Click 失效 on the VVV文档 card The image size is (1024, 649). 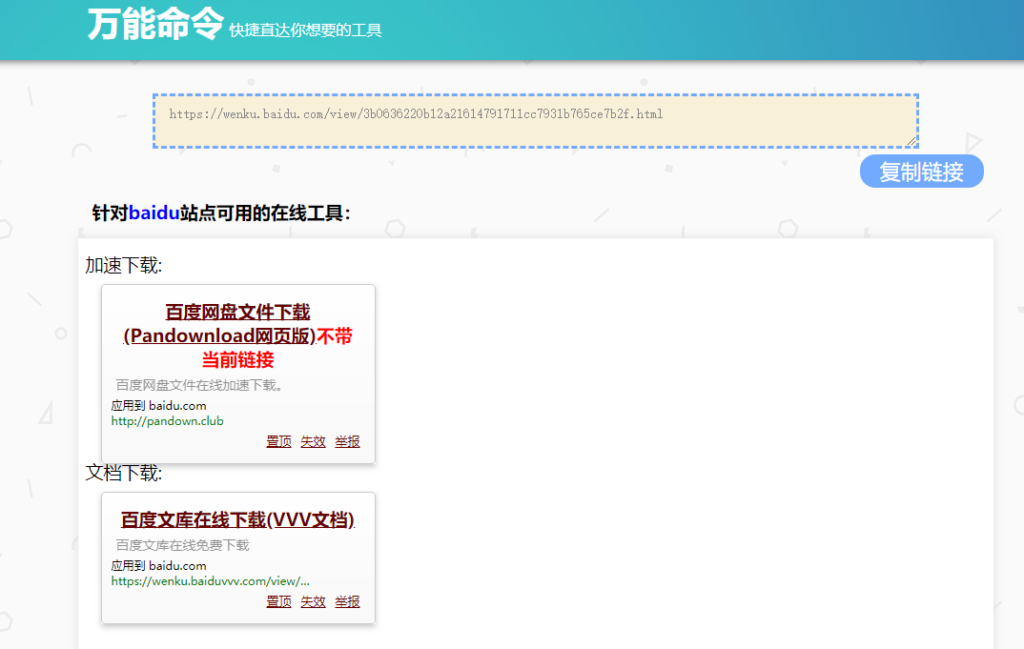(x=313, y=601)
